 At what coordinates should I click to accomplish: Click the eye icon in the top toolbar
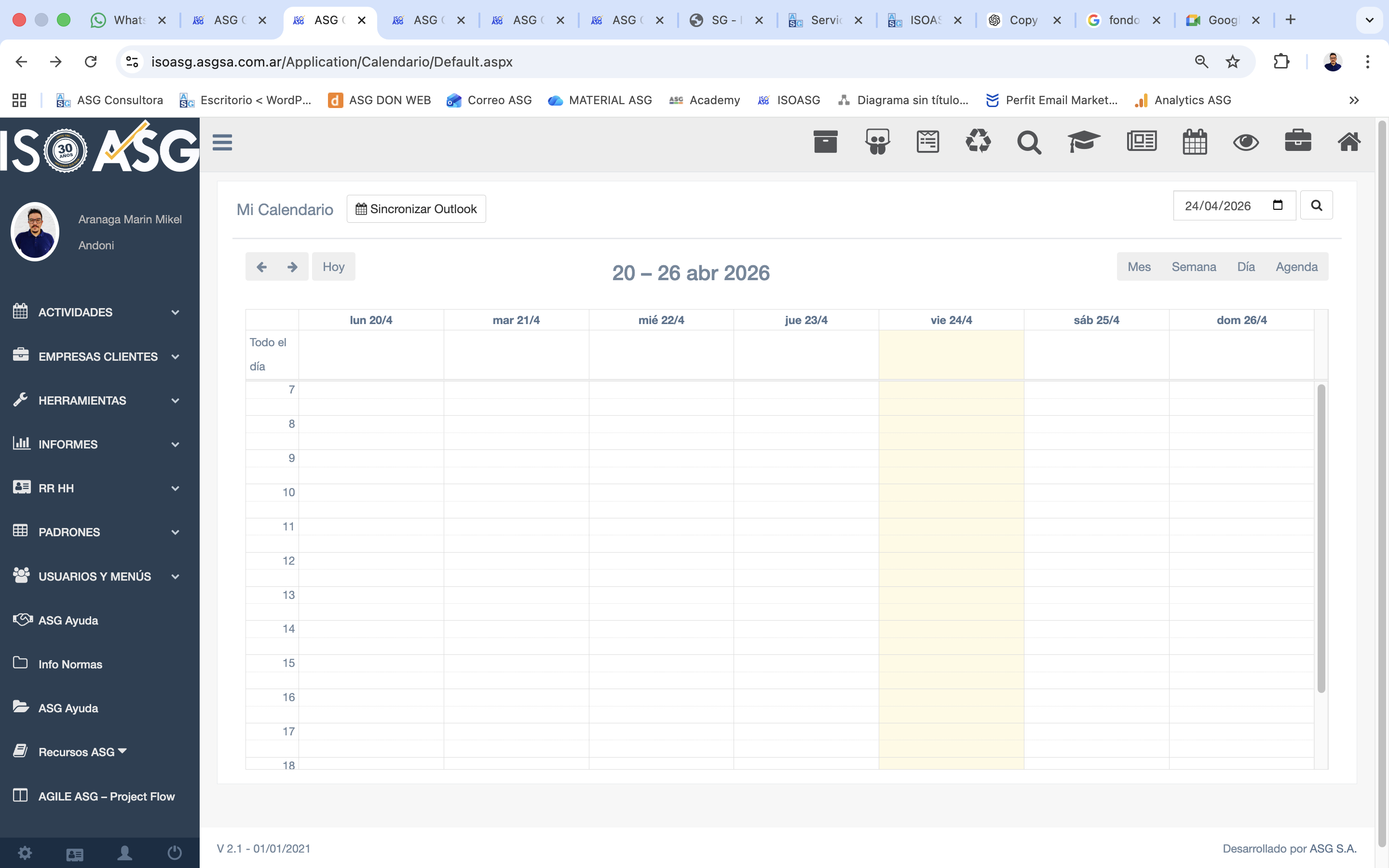tap(1245, 142)
